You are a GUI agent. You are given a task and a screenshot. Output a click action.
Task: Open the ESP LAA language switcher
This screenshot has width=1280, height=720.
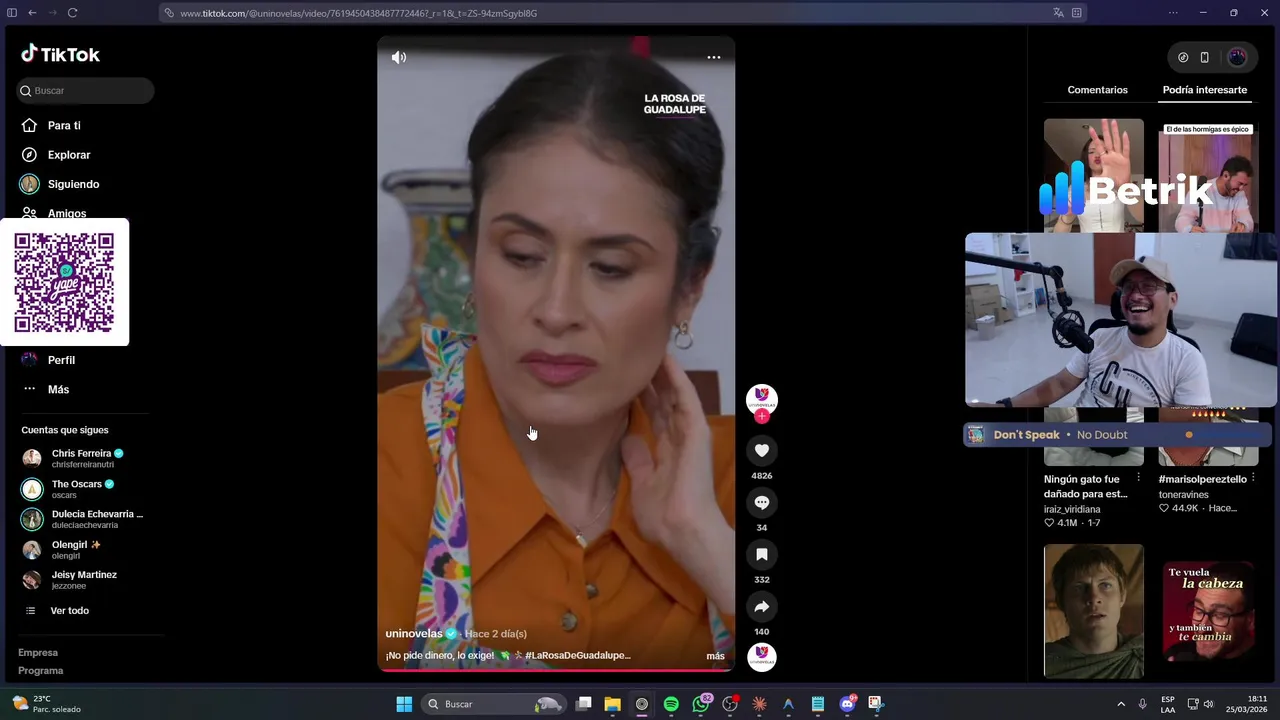pyautogui.click(x=1168, y=704)
